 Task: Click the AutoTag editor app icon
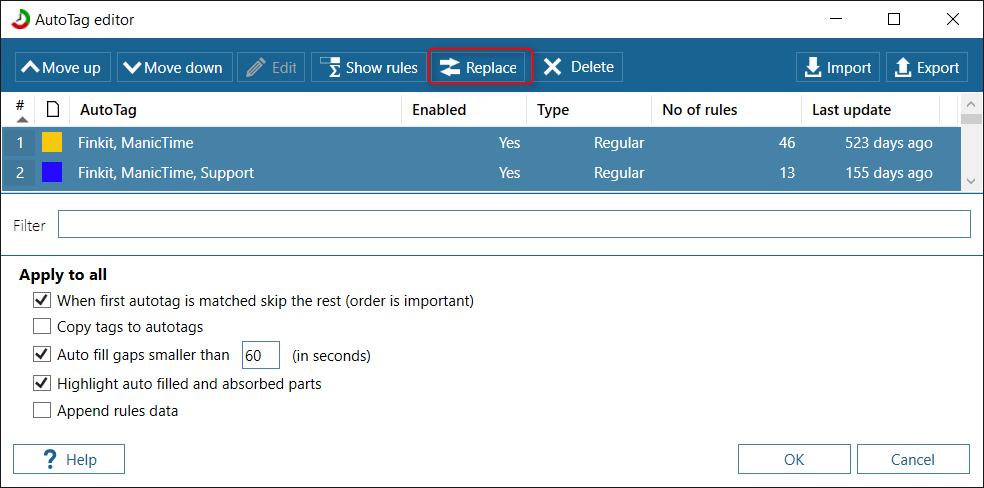click(21, 19)
